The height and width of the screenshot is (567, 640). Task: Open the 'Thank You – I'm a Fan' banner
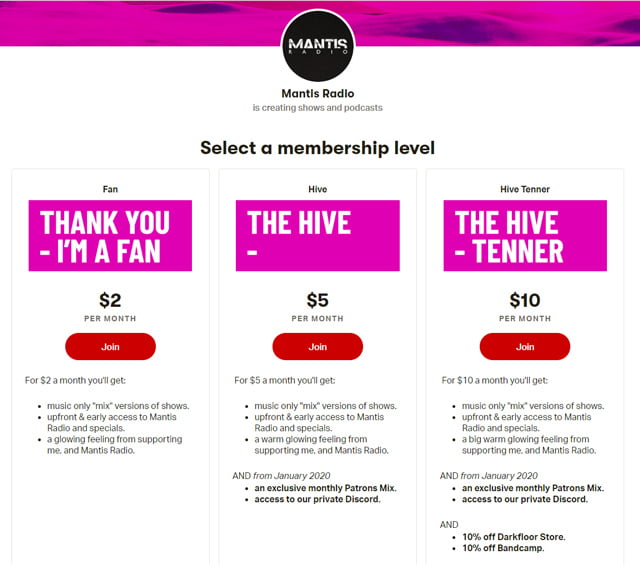(x=110, y=236)
